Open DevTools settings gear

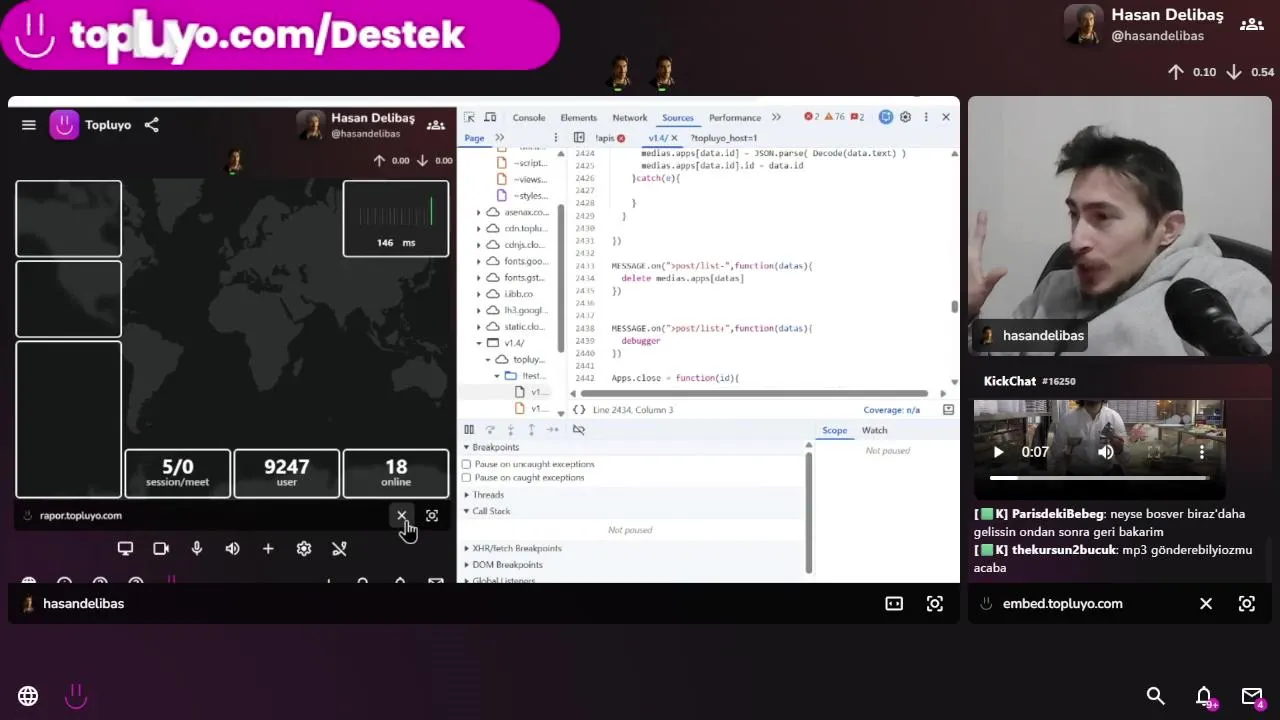click(905, 117)
